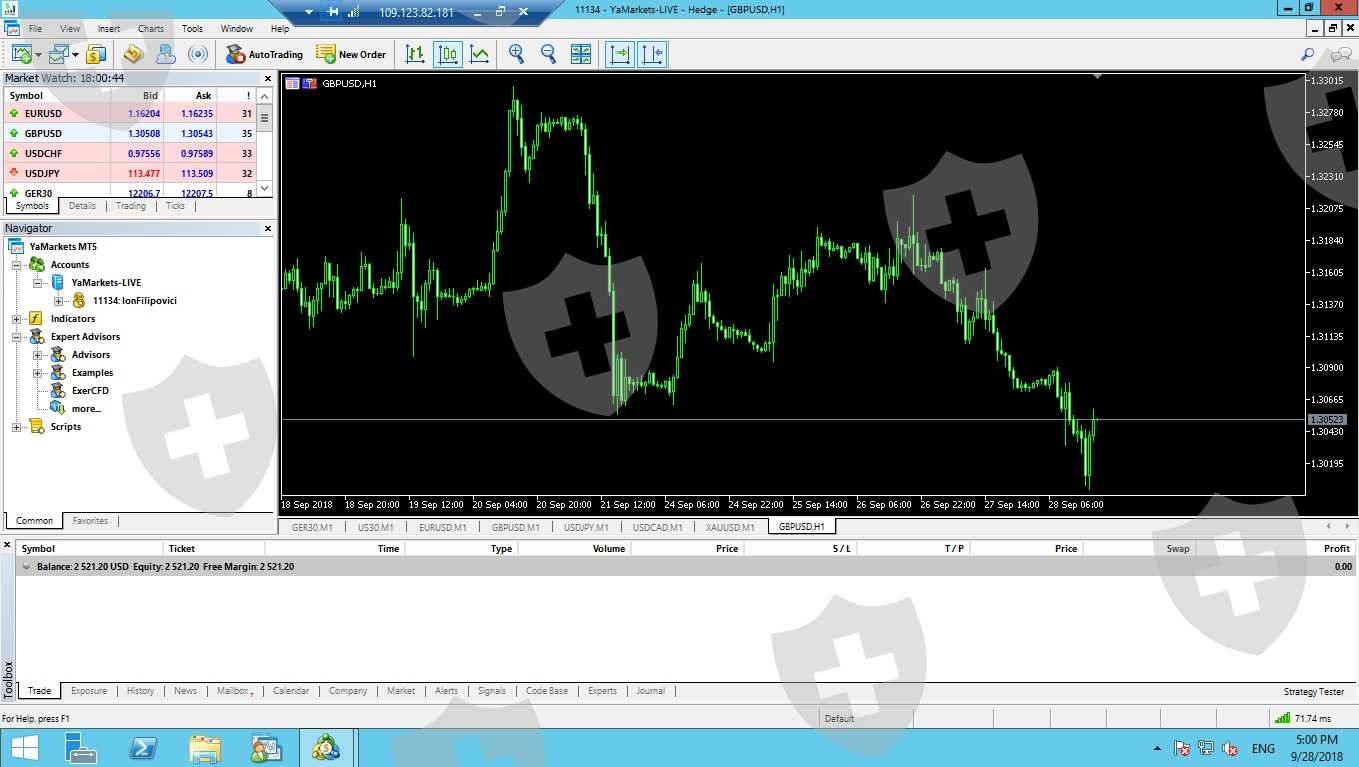Switch to the Details tab in Market Watch
This screenshot has height=767, width=1359.
click(82, 206)
